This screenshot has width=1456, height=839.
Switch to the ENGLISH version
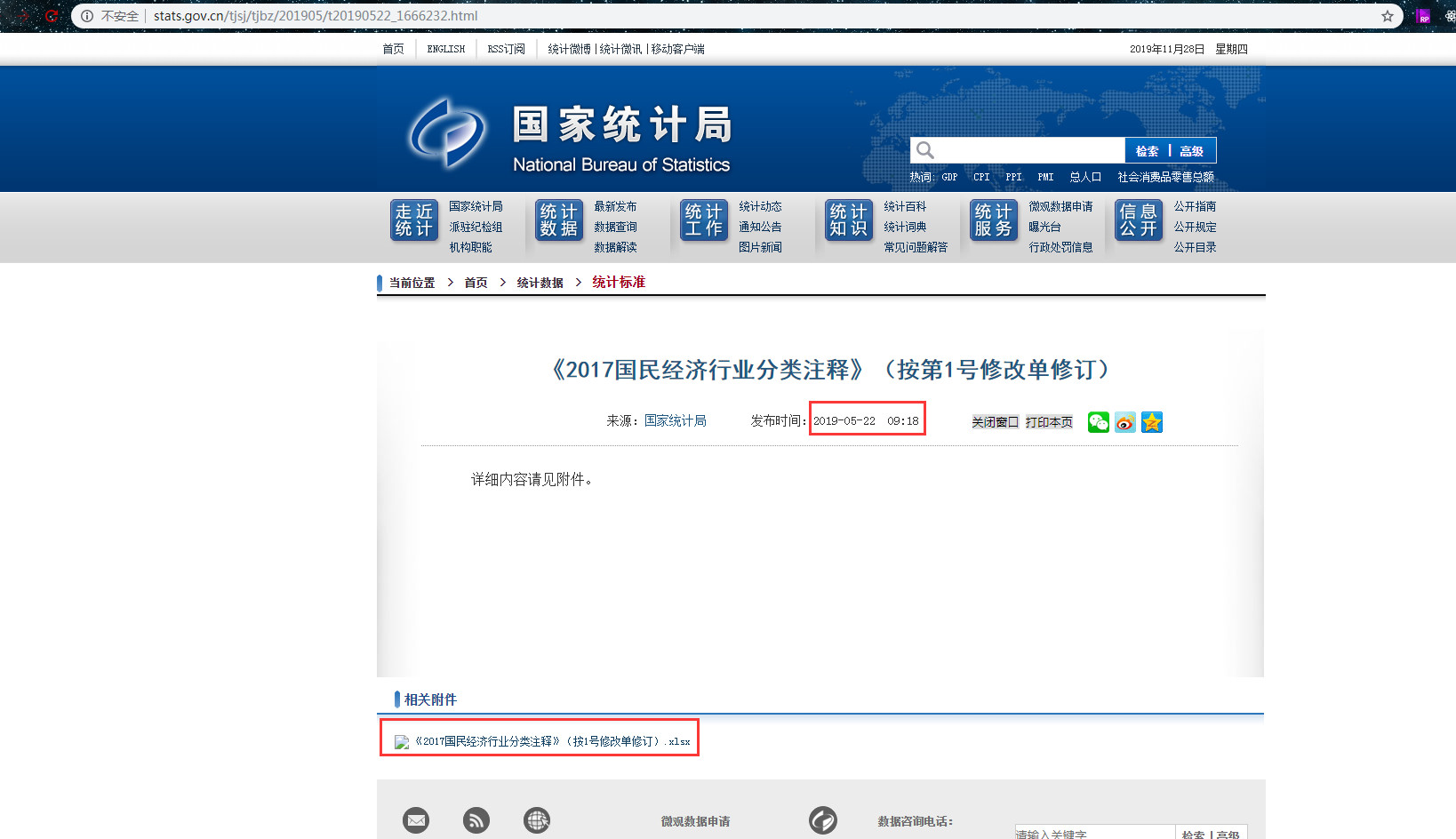coord(446,49)
